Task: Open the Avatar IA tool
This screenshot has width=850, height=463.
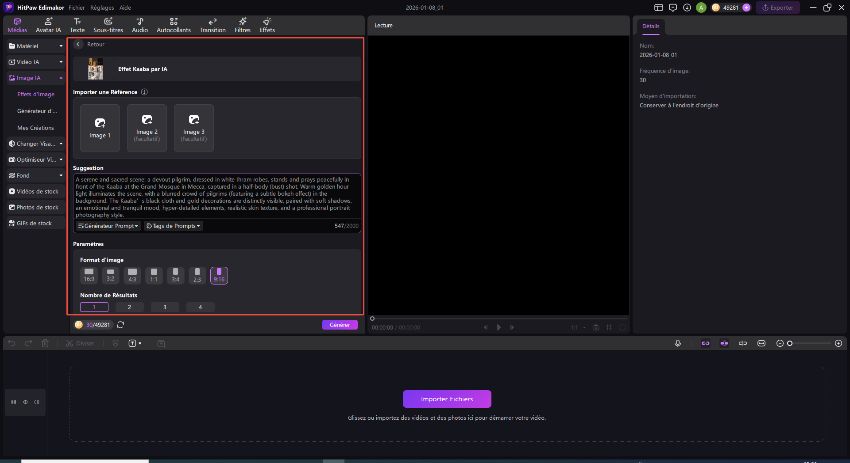Action: [46, 24]
